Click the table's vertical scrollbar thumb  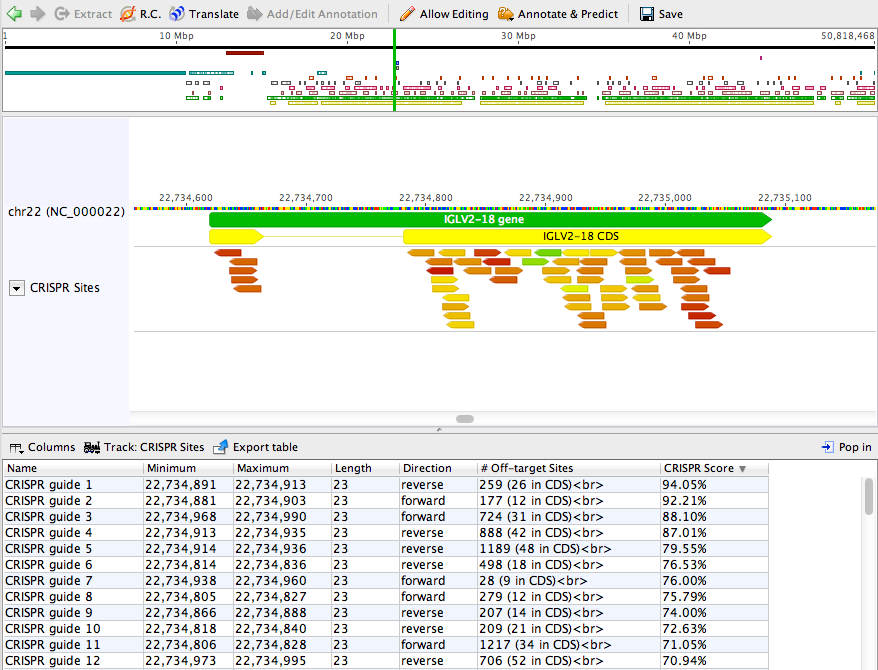tap(868, 496)
